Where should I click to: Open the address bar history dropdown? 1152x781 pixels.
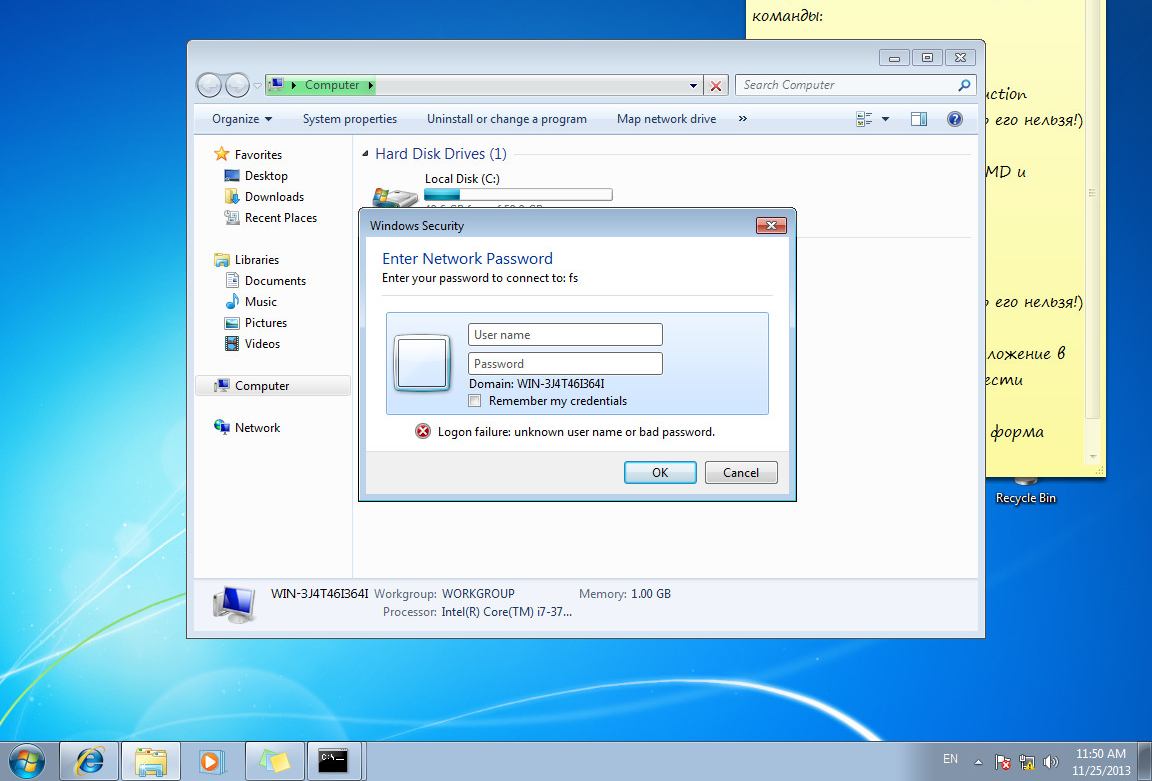693,86
